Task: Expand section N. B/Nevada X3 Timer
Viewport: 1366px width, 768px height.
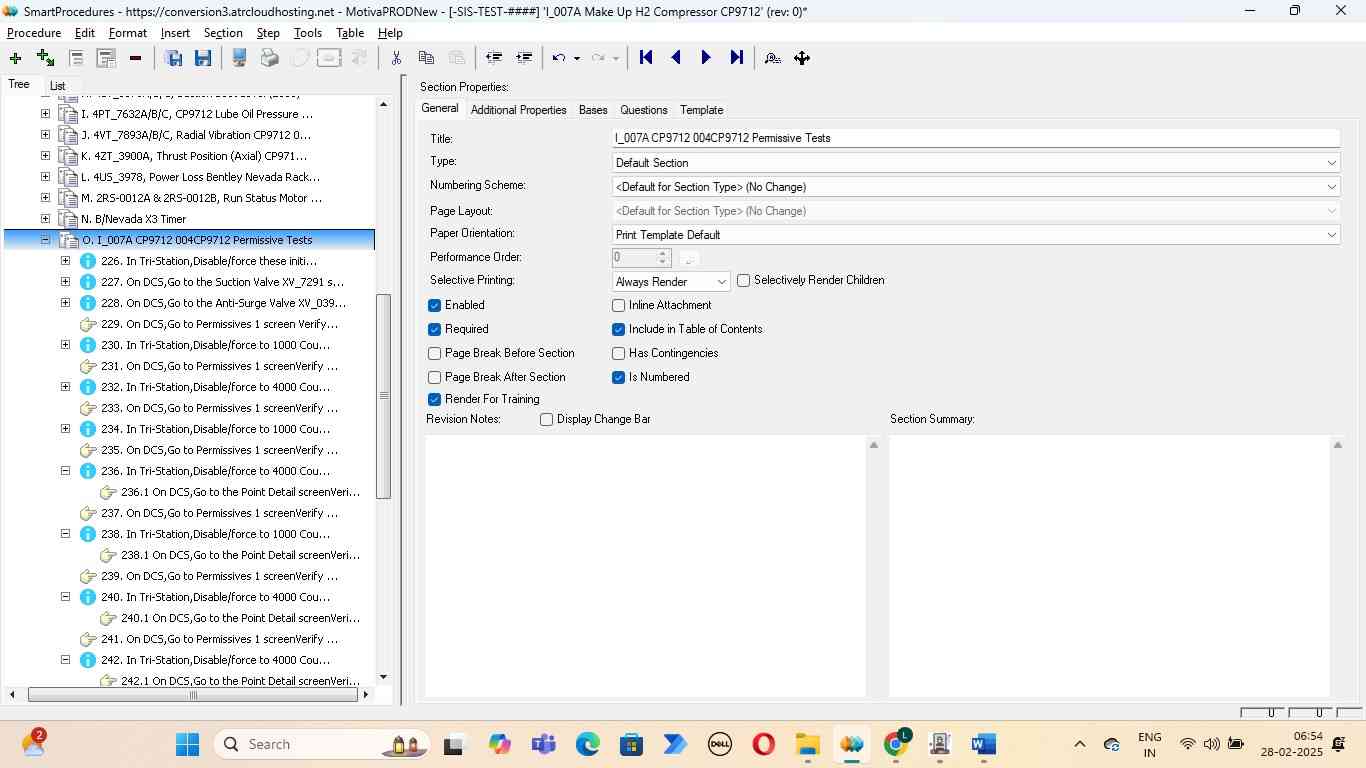Action: pos(45,219)
